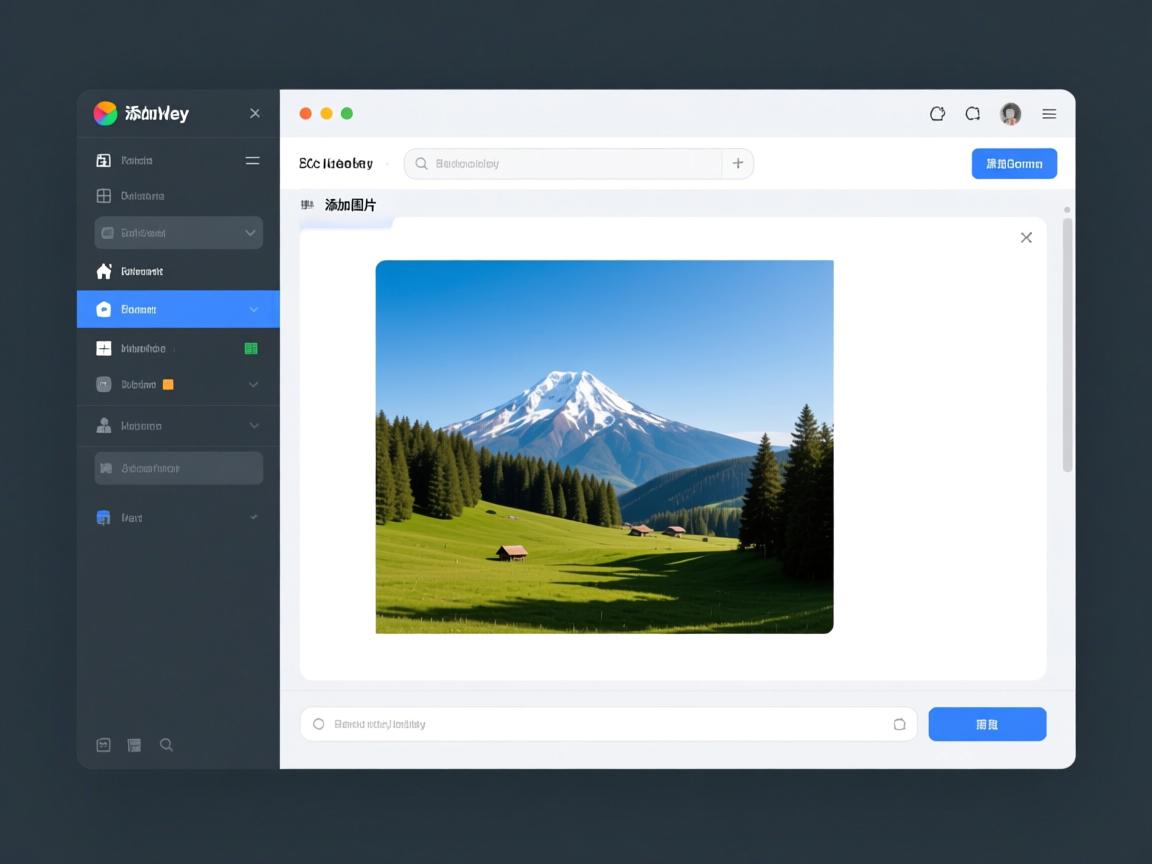This screenshot has height=864, width=1152.
Task: Open hamburger menu in top right corner
Action: (x=1049, y=114)
